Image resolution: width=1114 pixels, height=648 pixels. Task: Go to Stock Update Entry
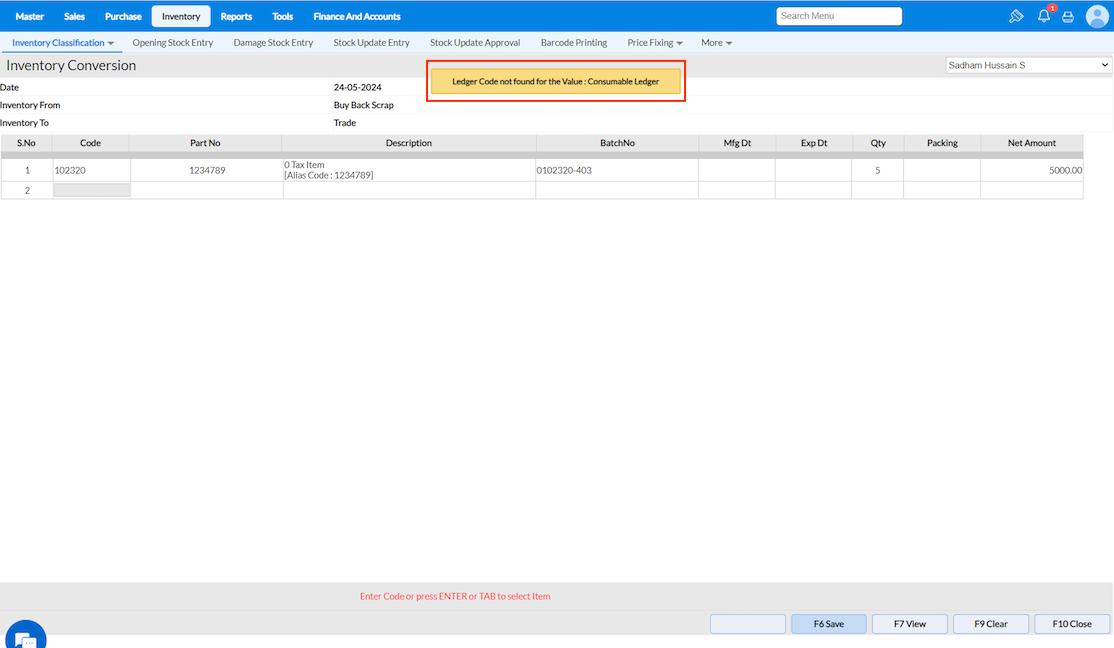pos(372,43)
